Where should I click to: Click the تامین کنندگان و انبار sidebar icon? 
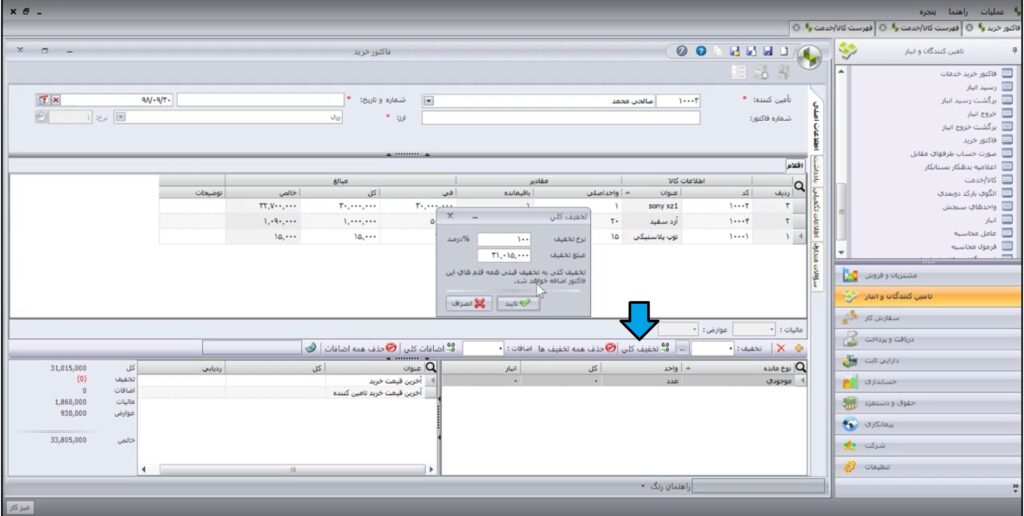(x=850, y=297)
